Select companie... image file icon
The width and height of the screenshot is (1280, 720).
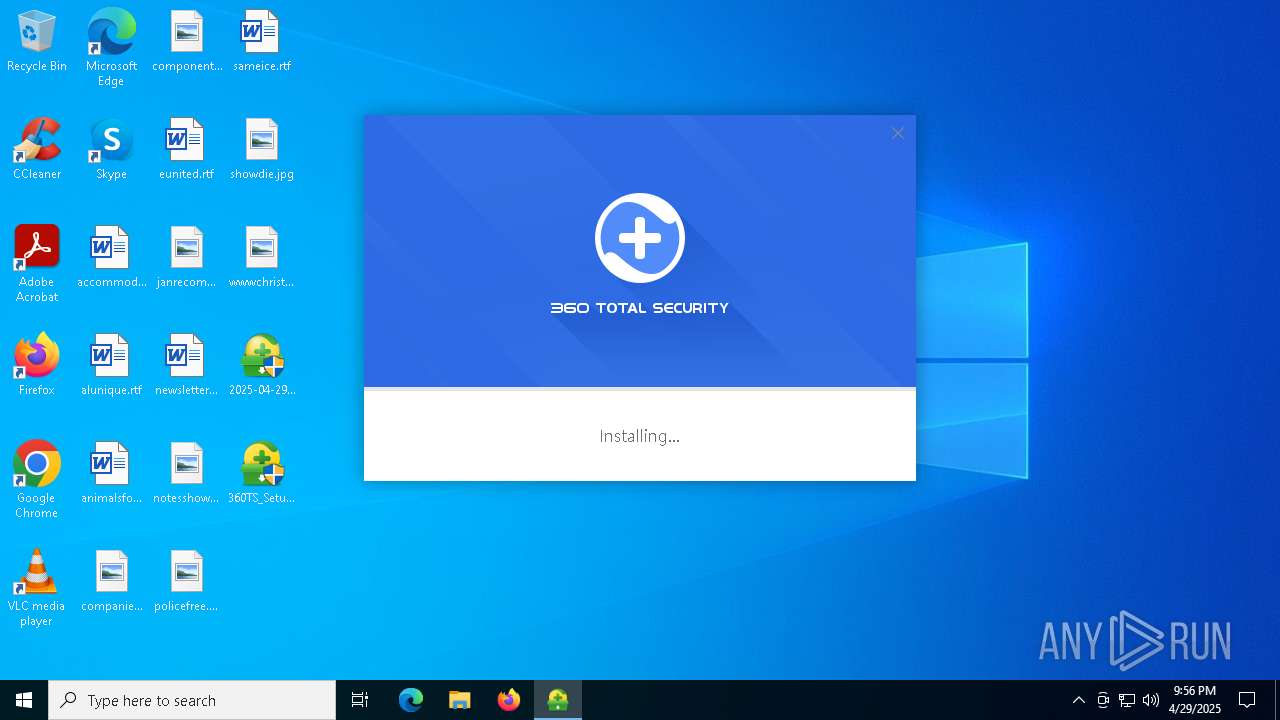(111, 582)
